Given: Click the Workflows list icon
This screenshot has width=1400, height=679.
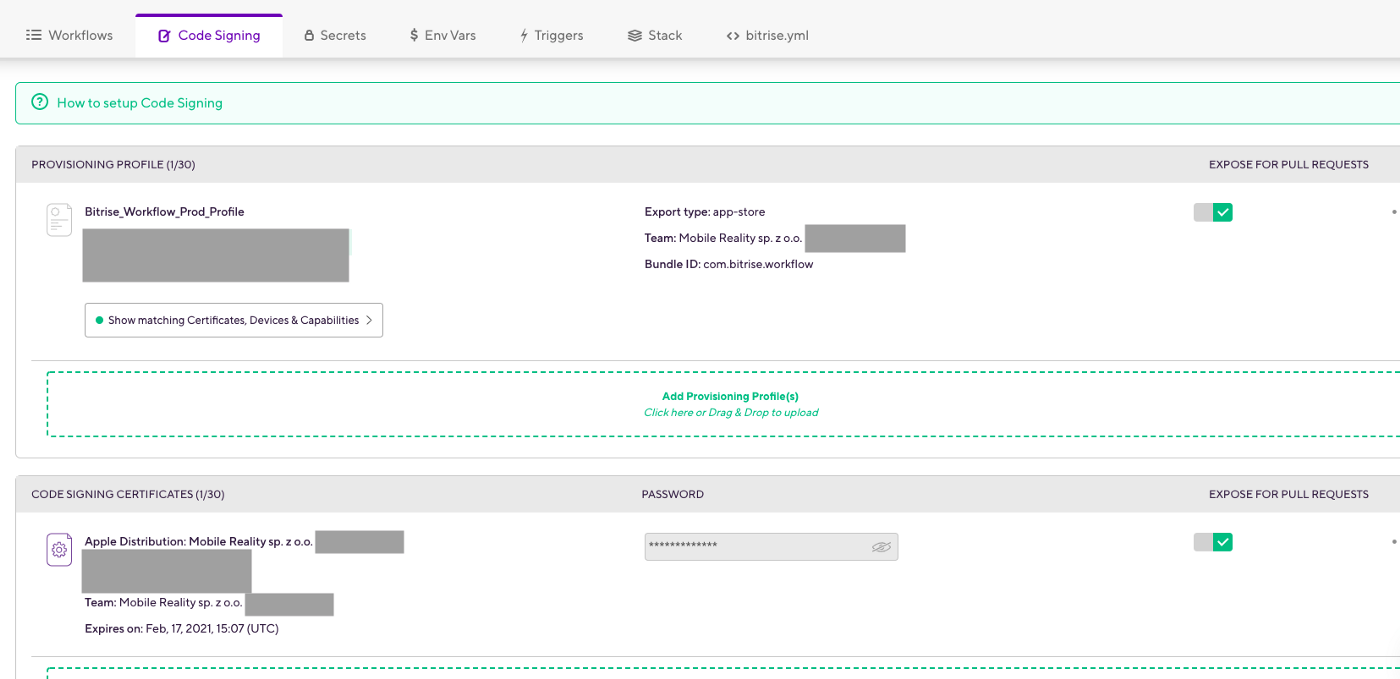Looking at the screenshot, I should click(34, 35).
